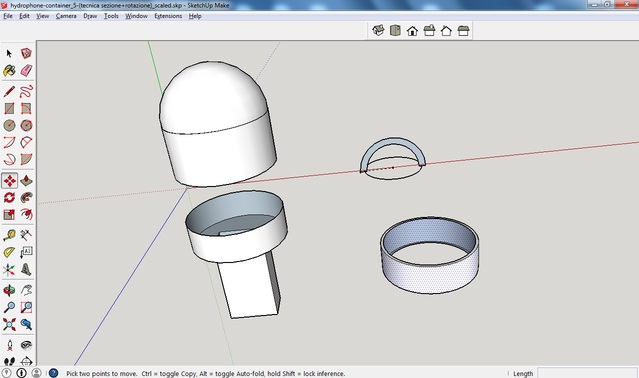Choose the Select arrow tool

click(9, 53)
